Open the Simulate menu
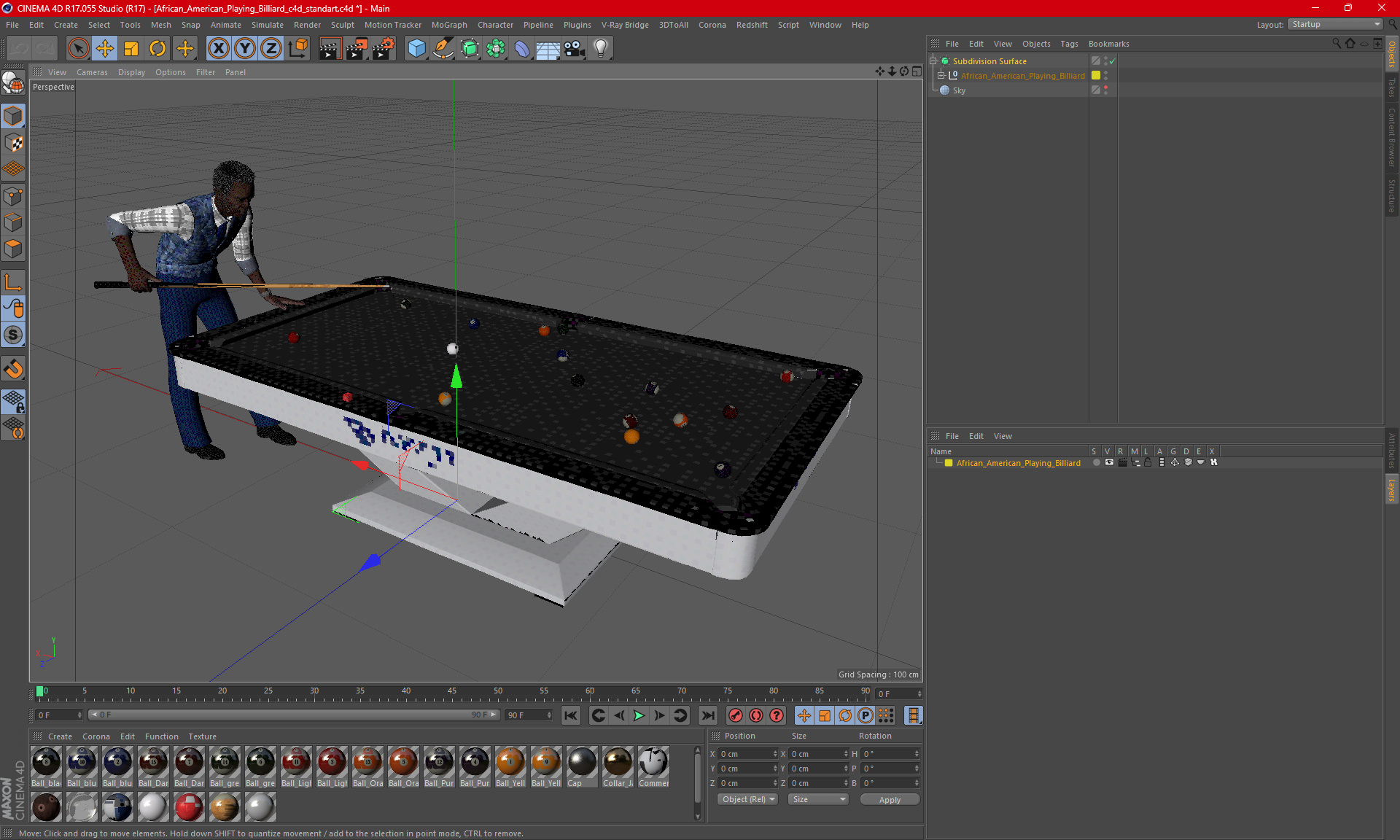 click(268, 25)
